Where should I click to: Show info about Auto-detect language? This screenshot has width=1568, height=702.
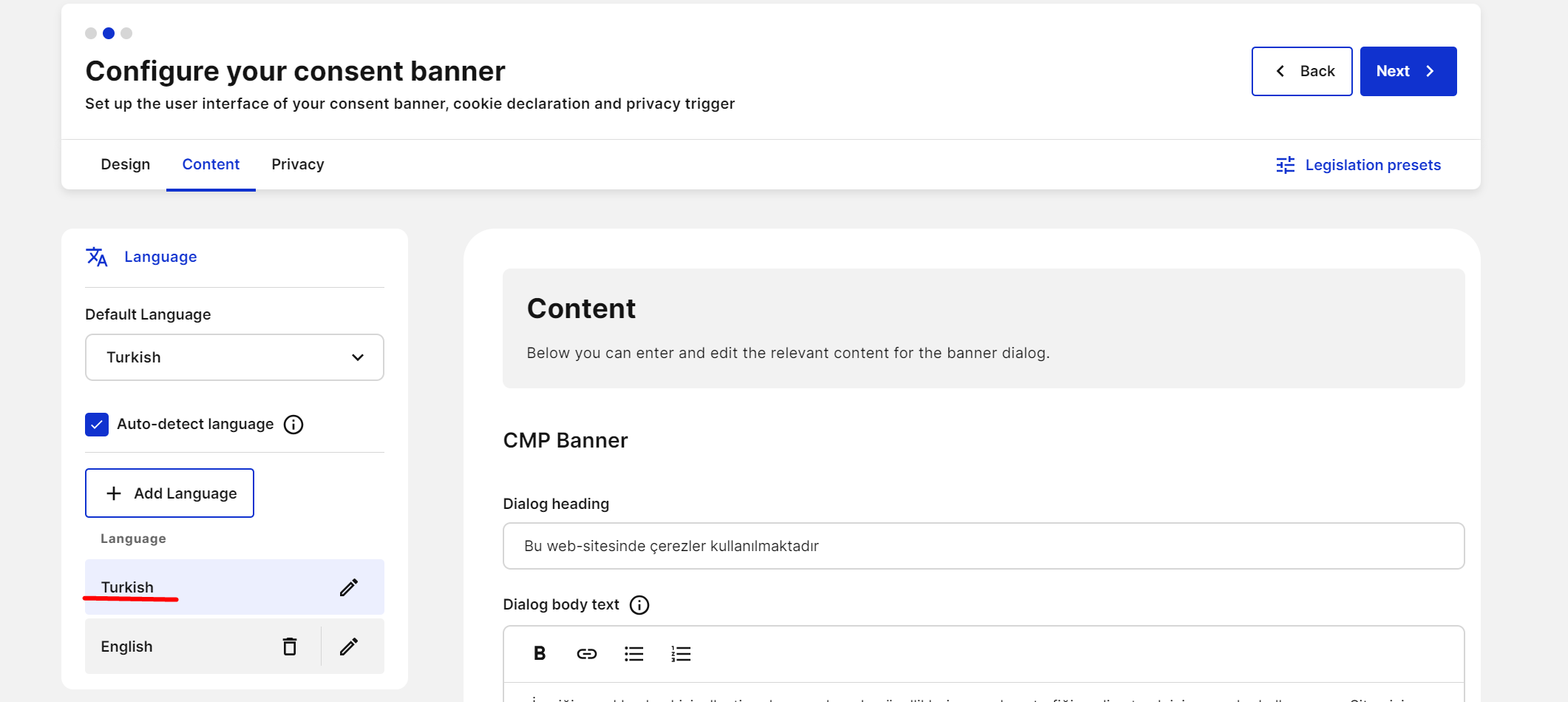pyautogui.click(x=293, y=425)
